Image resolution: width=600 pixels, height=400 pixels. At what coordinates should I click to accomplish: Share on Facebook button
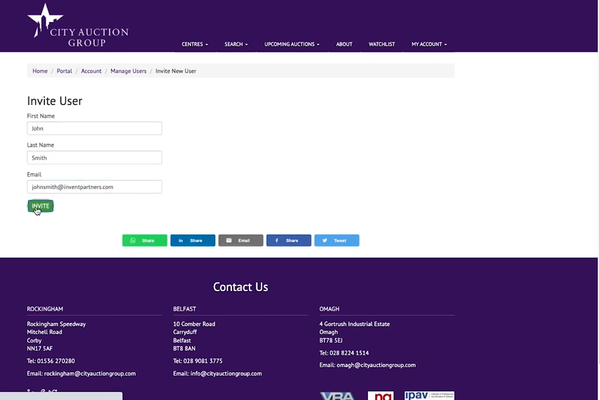(x=289, y=240)
